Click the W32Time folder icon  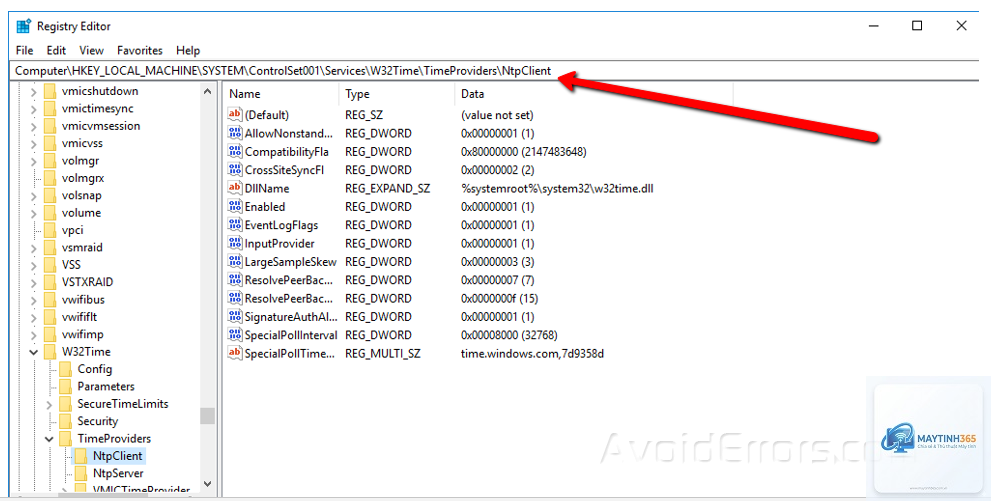[50, 352]
